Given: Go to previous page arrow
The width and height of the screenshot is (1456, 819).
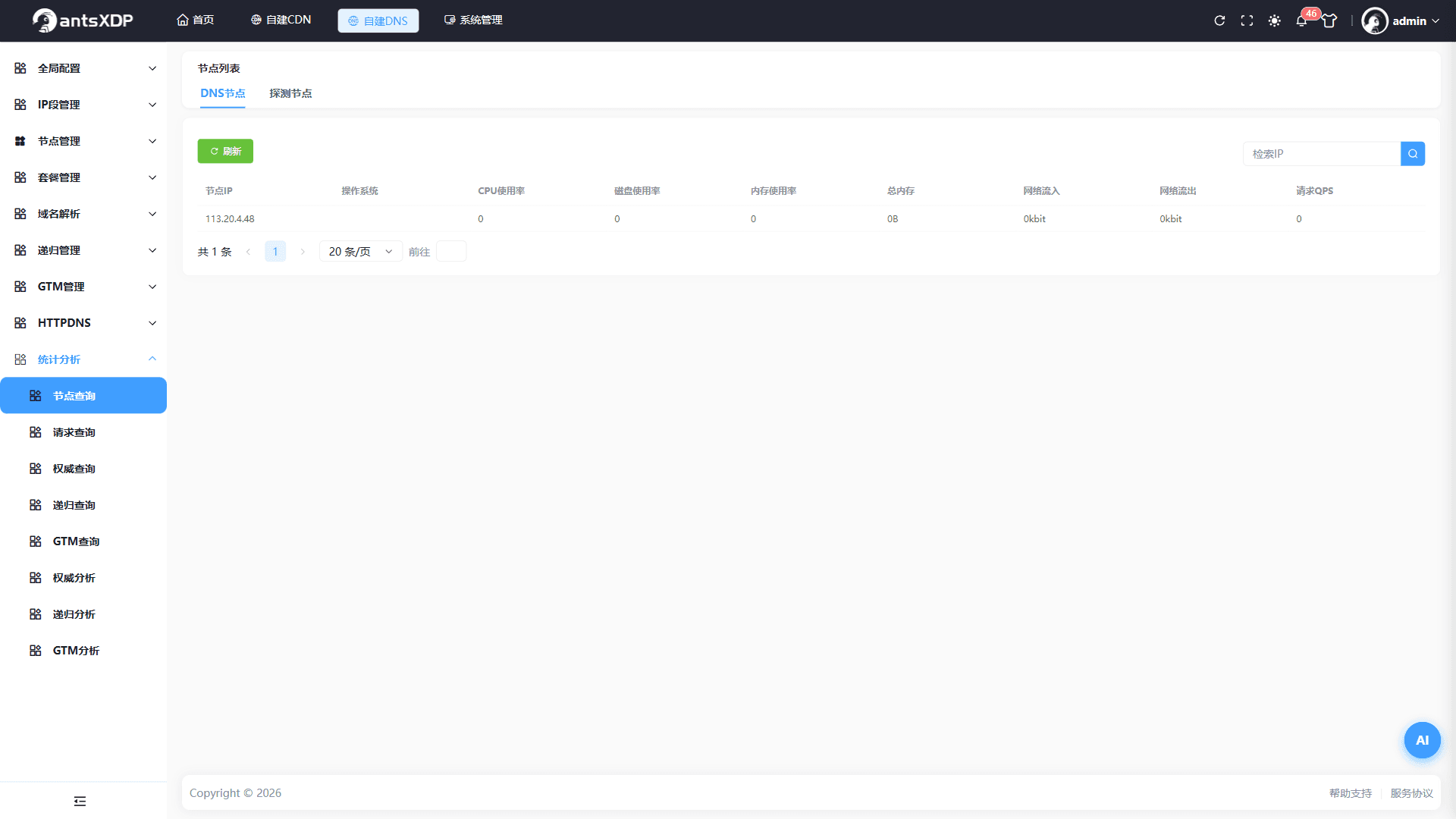Looking at the screenshot, I should click(x=248, y=252).
